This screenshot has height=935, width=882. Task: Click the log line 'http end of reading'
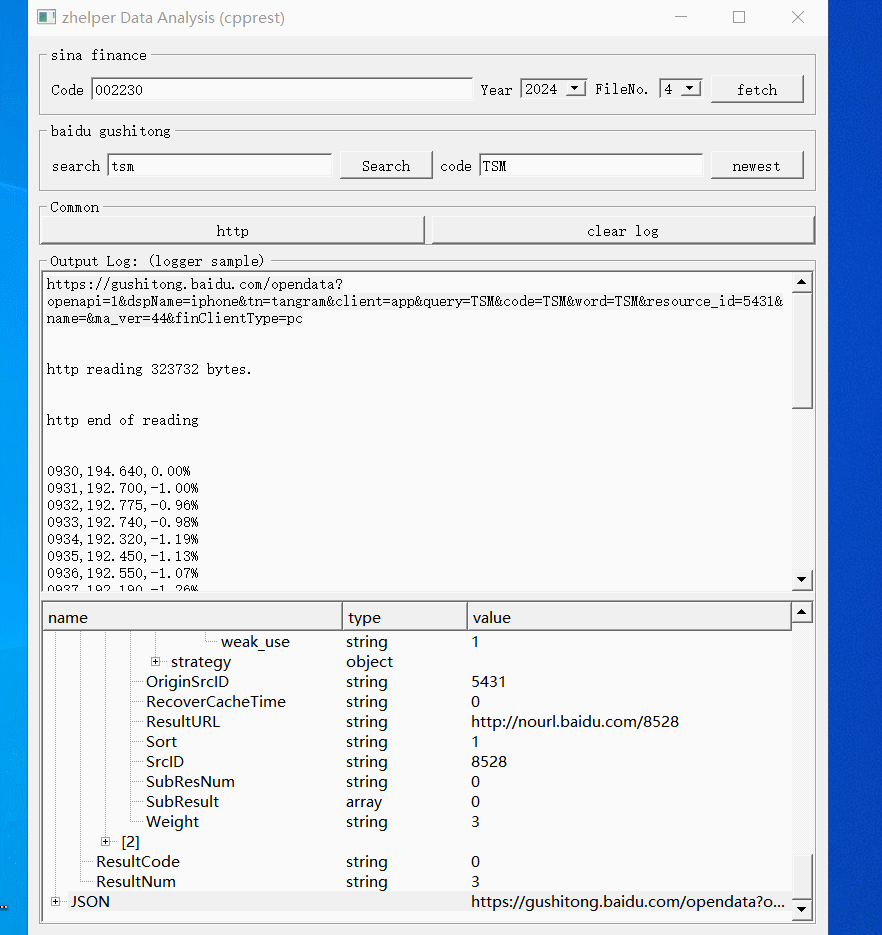pos(122,420)
